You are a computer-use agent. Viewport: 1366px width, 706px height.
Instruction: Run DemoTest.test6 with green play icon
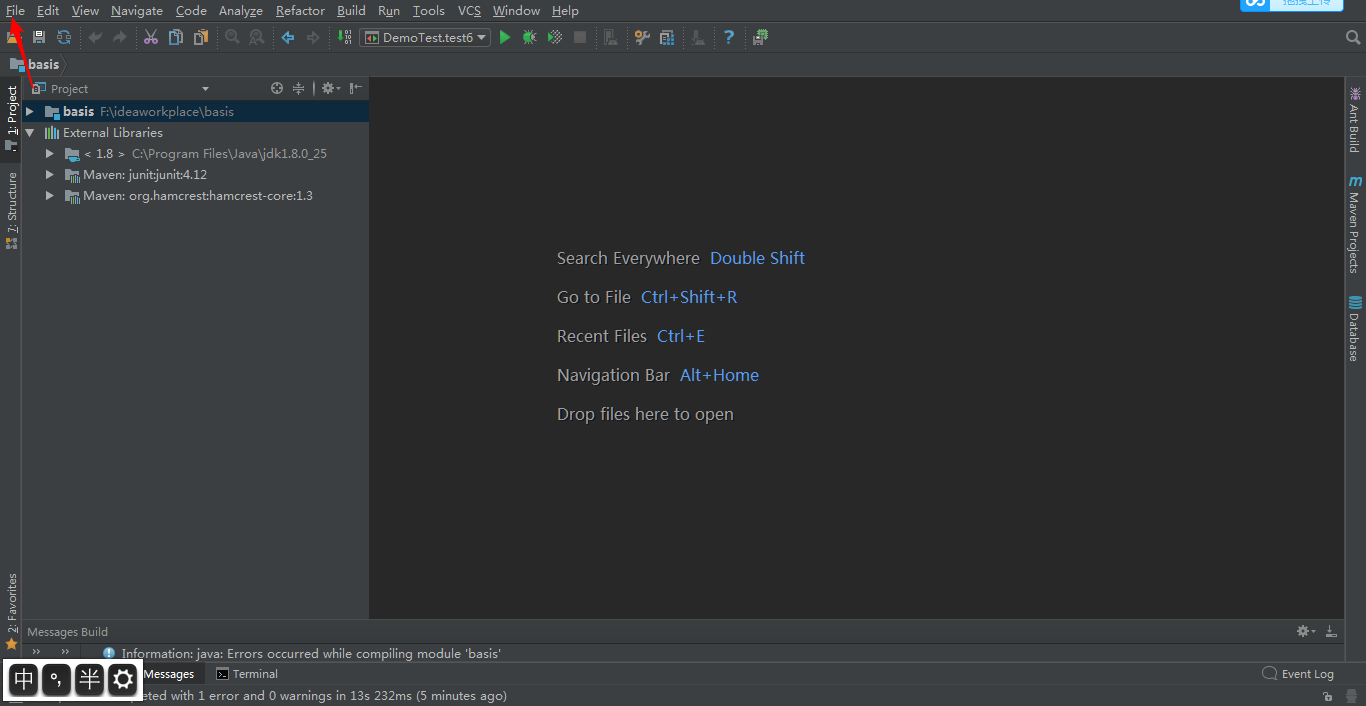pos(505,37)
